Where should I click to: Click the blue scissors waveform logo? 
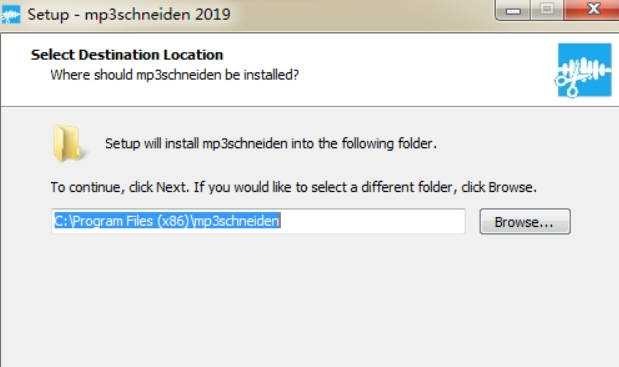point(584,70)
